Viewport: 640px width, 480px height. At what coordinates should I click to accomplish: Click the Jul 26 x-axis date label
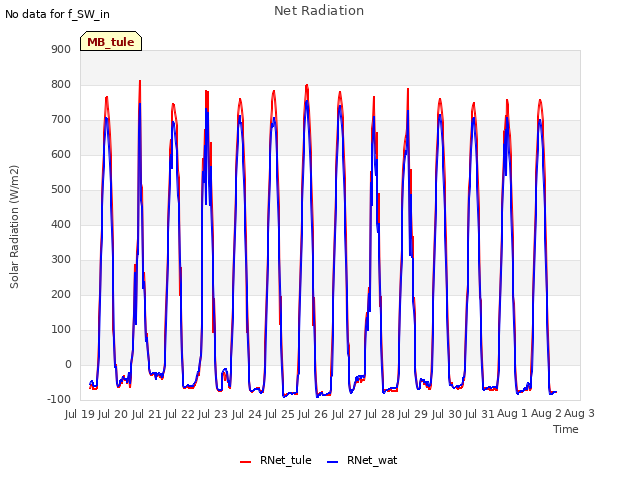click(x=313, y=414)
